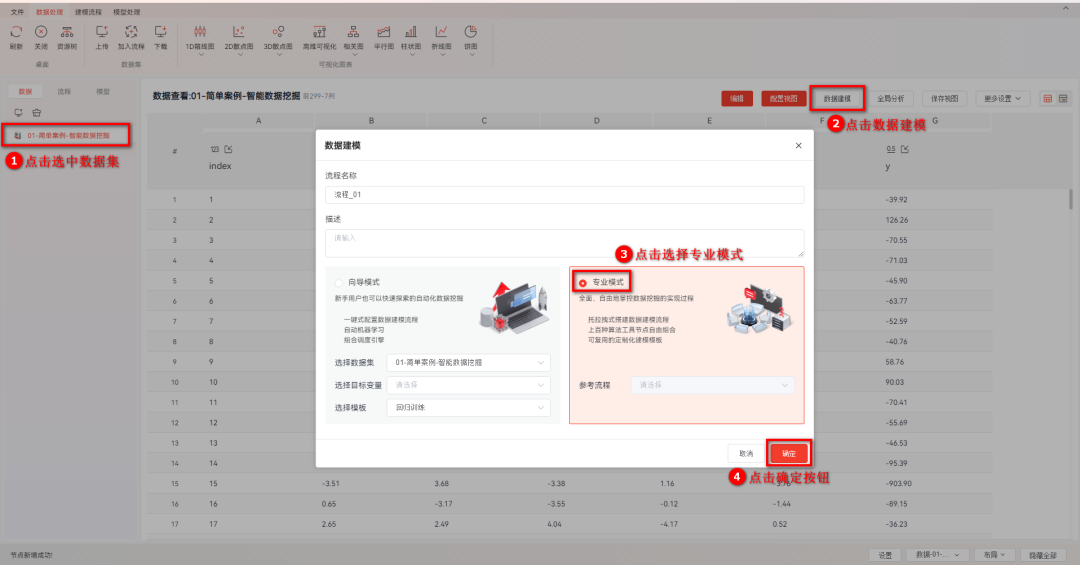Click the add dataset monitor icon in sidebar
The image size is (1080, 565).
pyautogui.click(x=19, y=112)
